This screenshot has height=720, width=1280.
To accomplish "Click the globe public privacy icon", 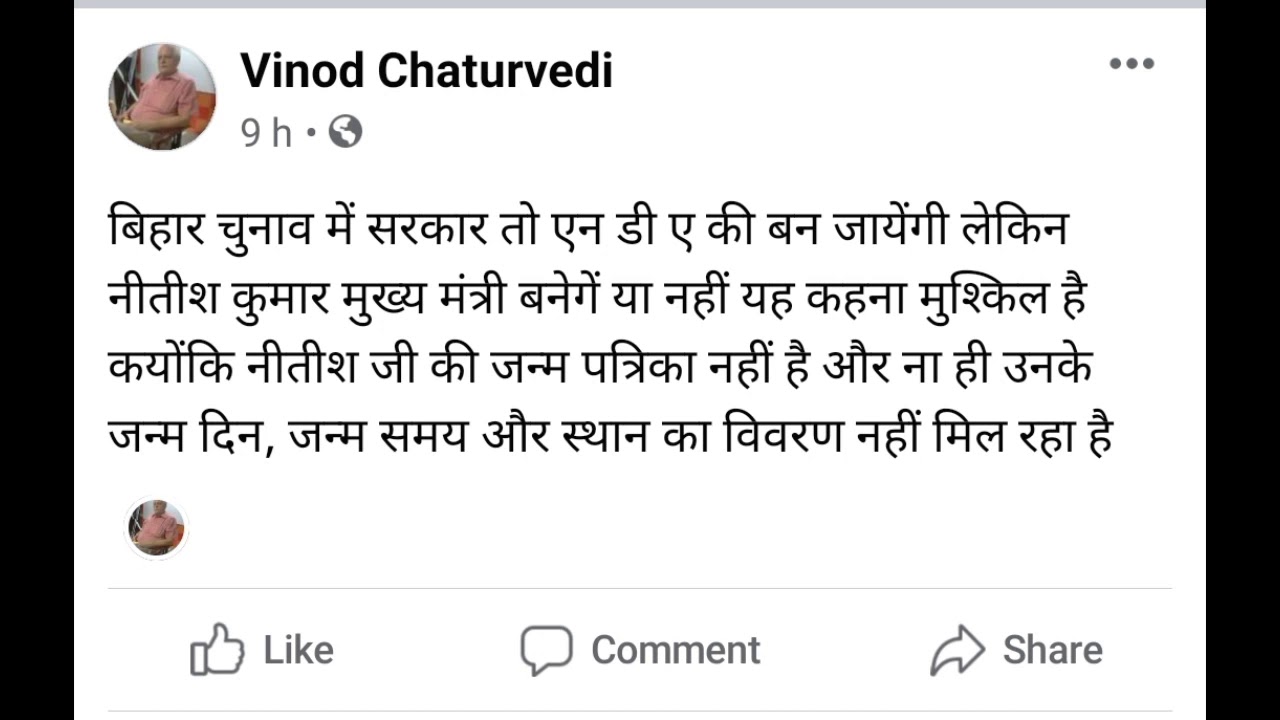I will coord(345,132).
